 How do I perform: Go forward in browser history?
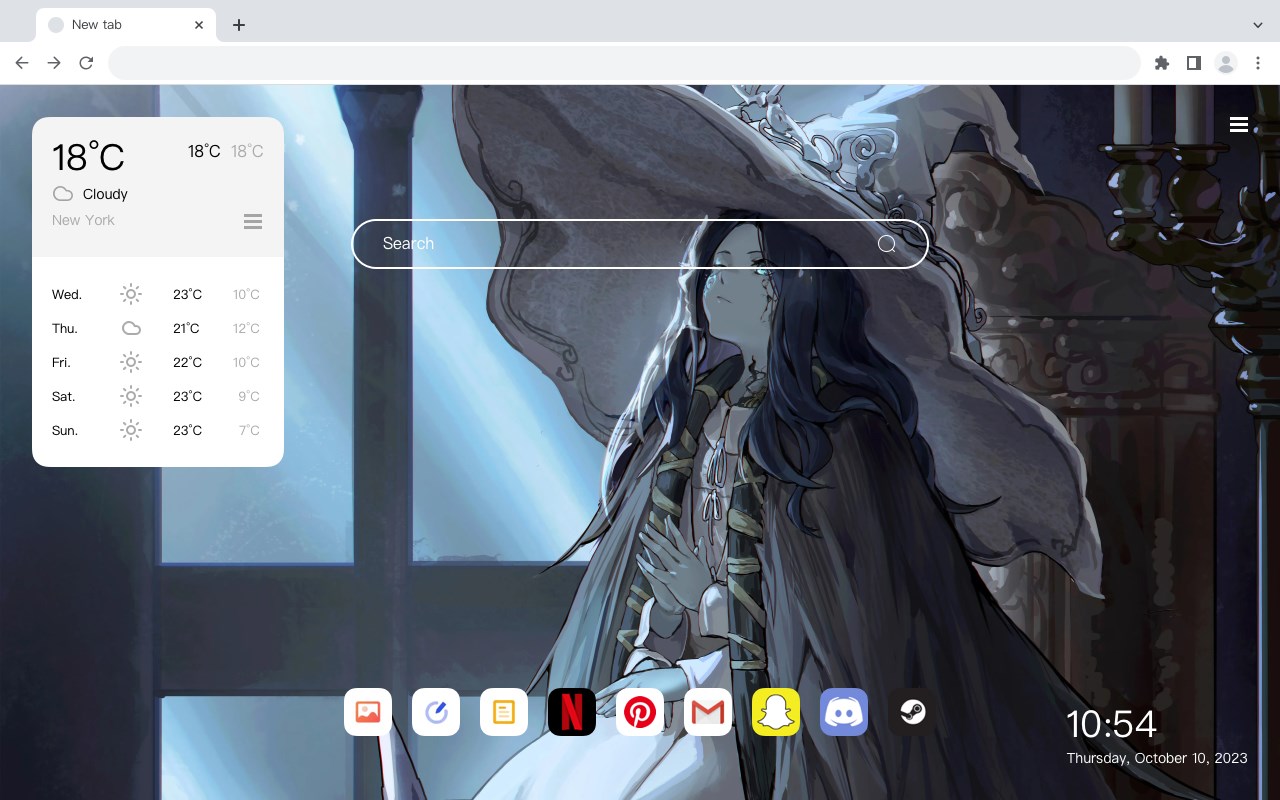pyautogui.click(x=54, y=63)
